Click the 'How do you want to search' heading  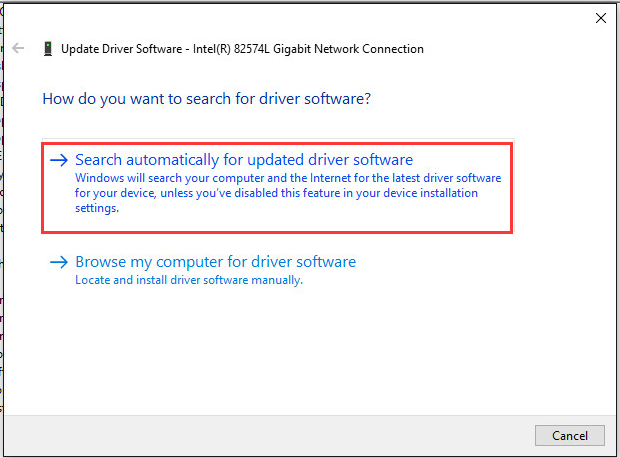206,99
